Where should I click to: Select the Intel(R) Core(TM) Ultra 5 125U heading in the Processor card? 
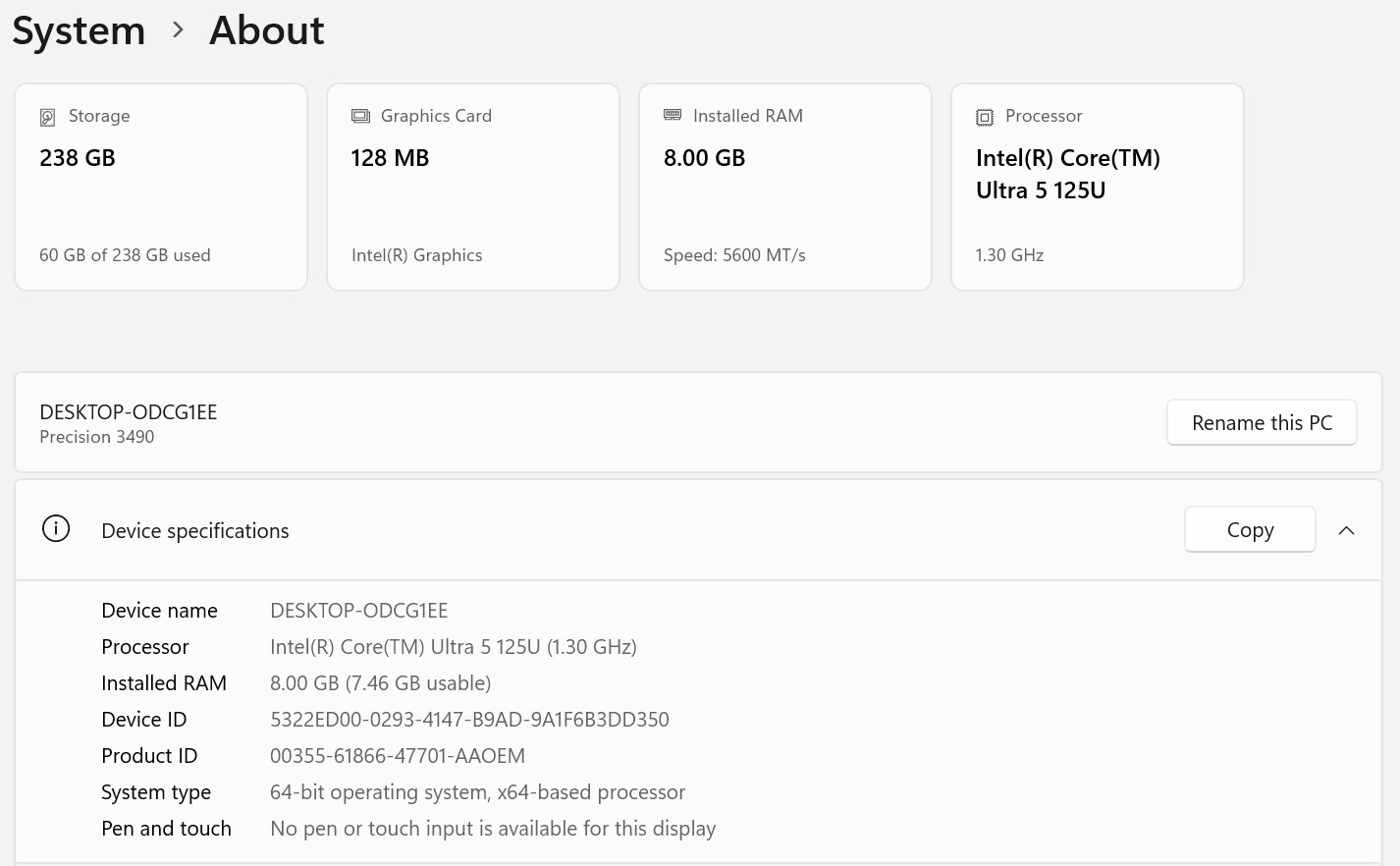coord(1068,174)
